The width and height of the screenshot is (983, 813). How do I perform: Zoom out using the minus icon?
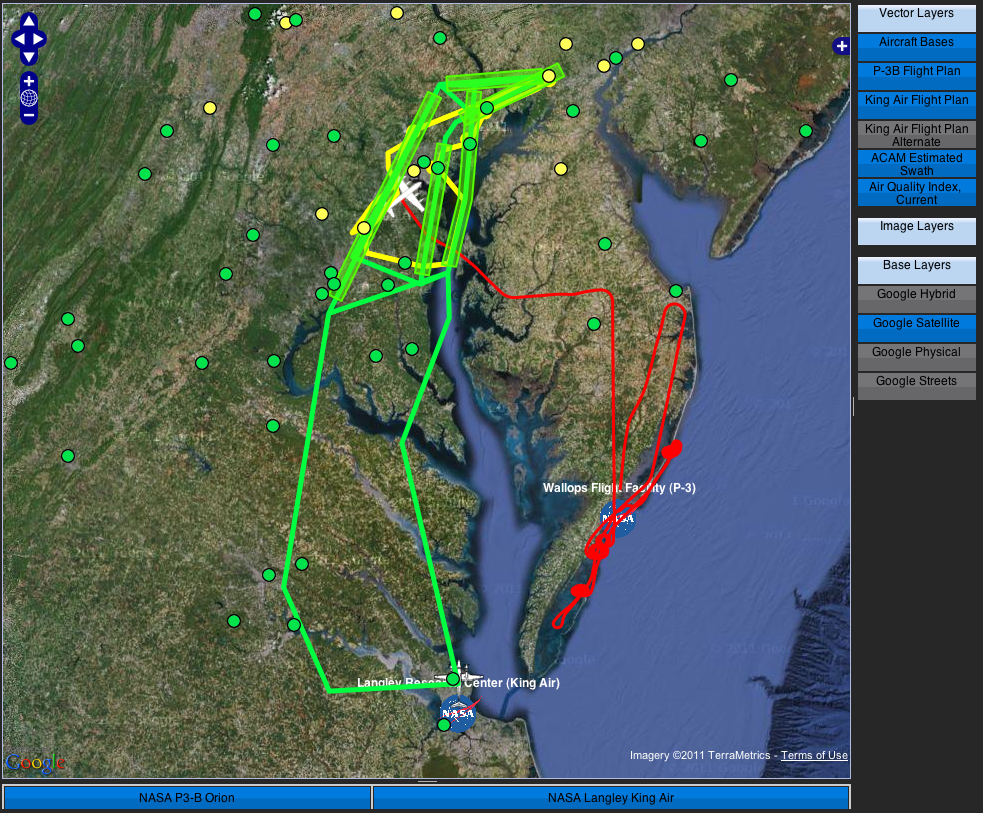click(29, 115)
